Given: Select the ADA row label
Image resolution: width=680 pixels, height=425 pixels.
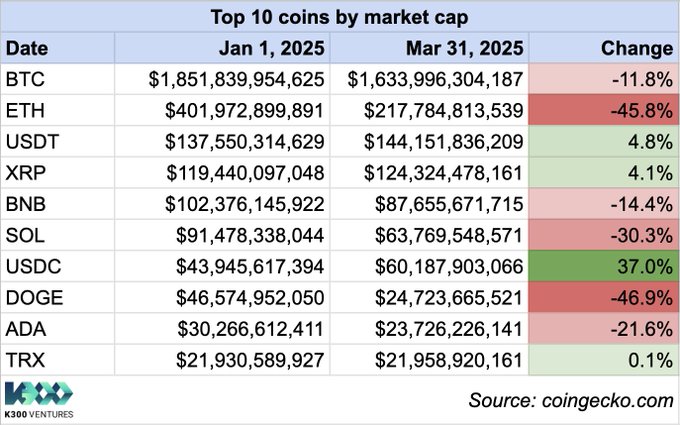Looking at the screenshot, I should coord(24,331).
